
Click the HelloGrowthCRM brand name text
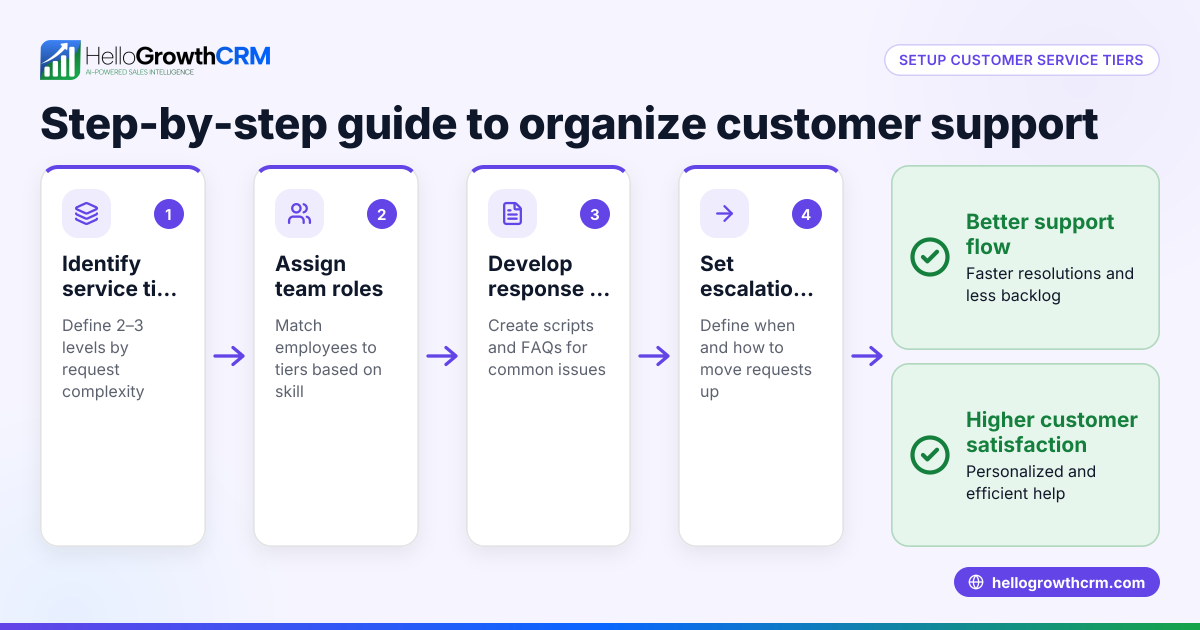pos(178,54)
